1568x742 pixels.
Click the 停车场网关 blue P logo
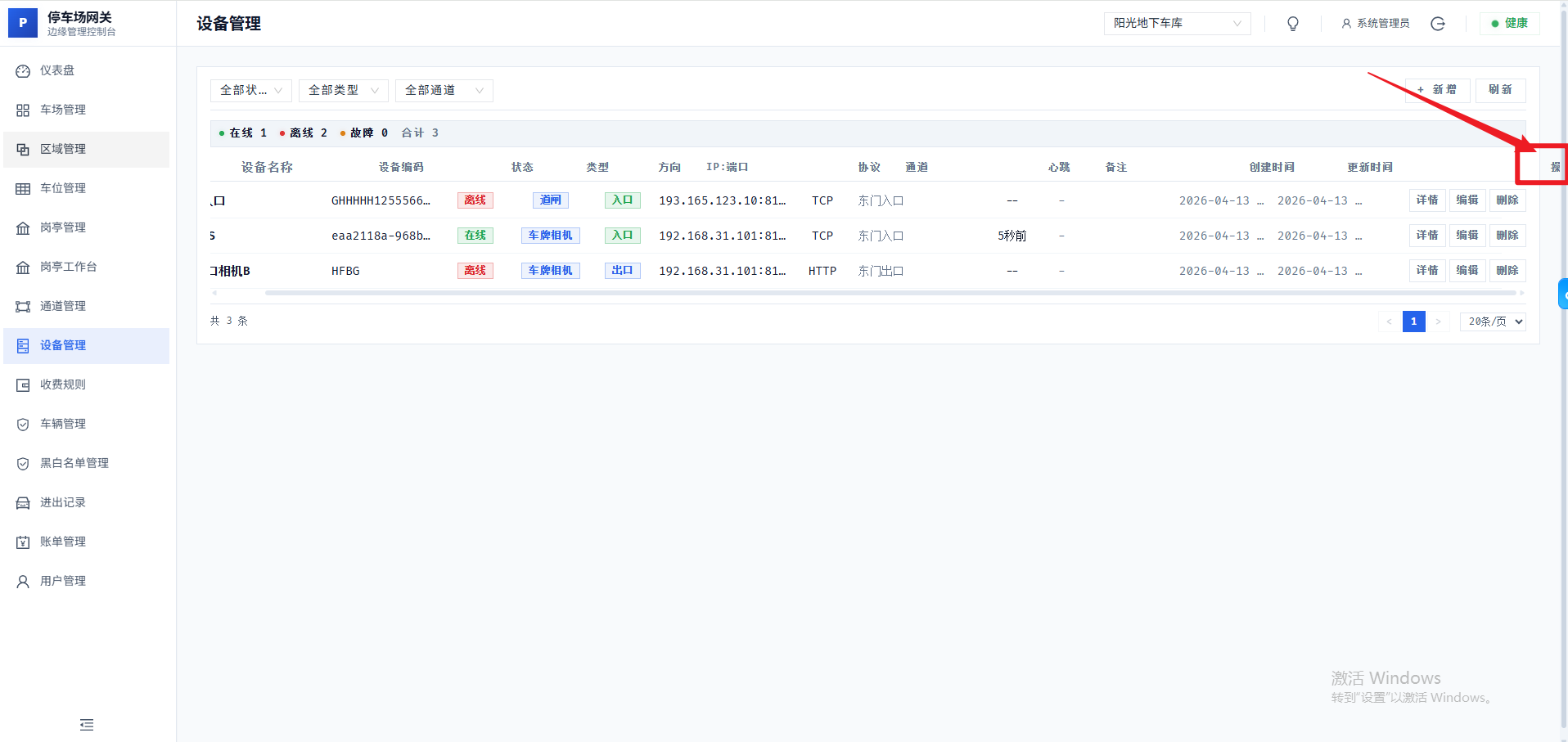tap(23, 23)
